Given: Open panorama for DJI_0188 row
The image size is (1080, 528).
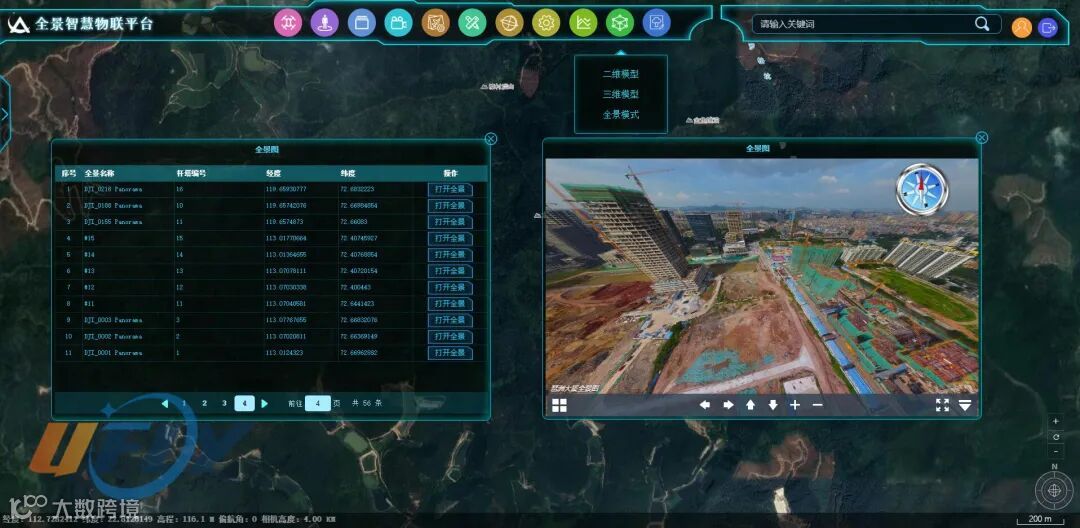Looking at the screenshot, I should coord(450,206).
